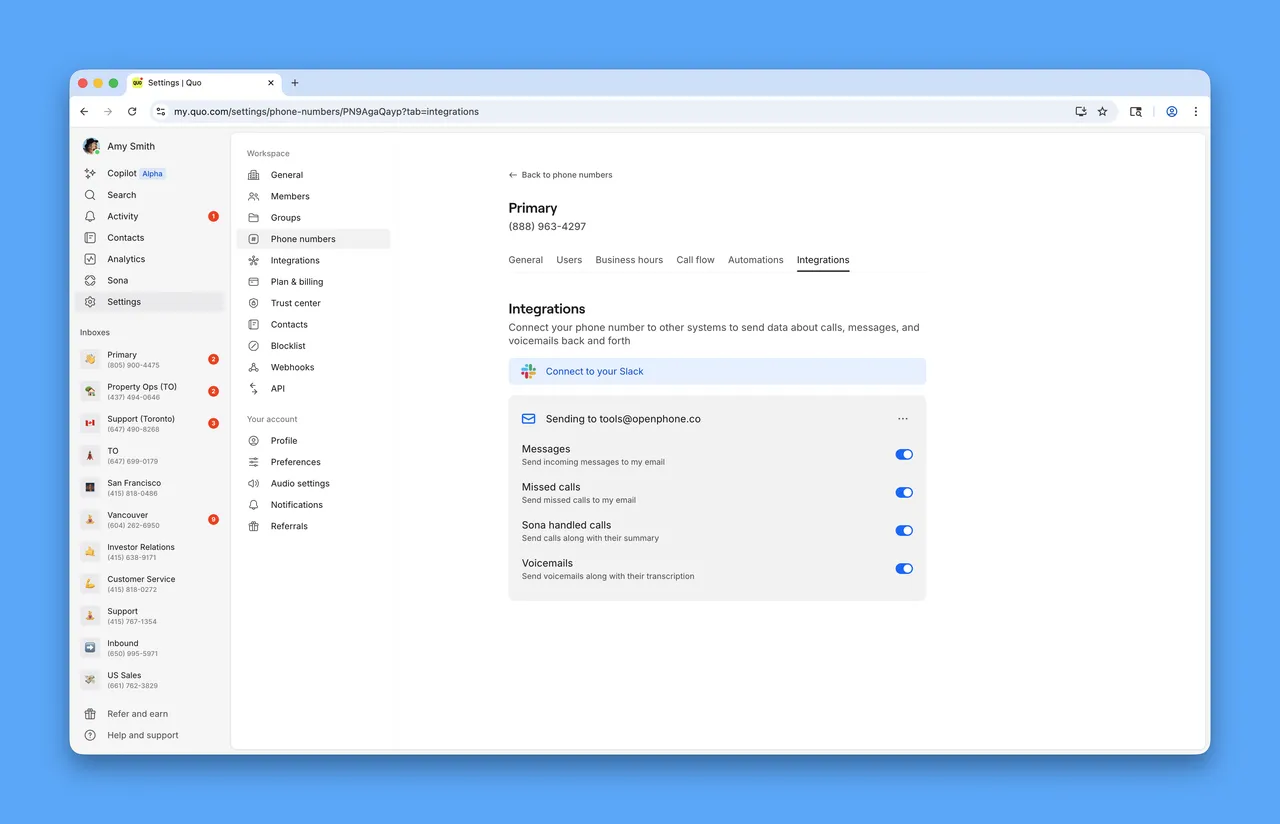This screenshot has height=824, width=1280.
Task: Open Activity bell in sidebar
Action: tap(90, 216)
